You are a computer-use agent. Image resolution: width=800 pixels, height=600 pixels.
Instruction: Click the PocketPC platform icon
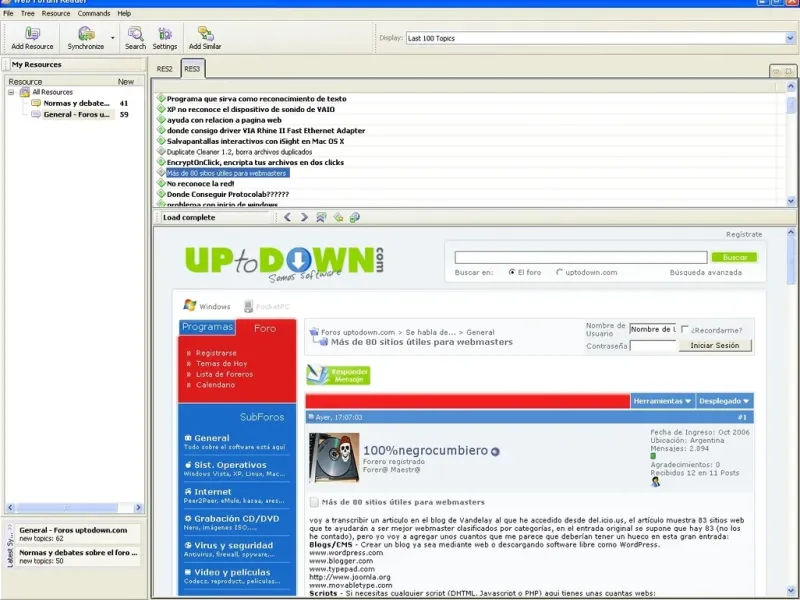coord(248,306)
